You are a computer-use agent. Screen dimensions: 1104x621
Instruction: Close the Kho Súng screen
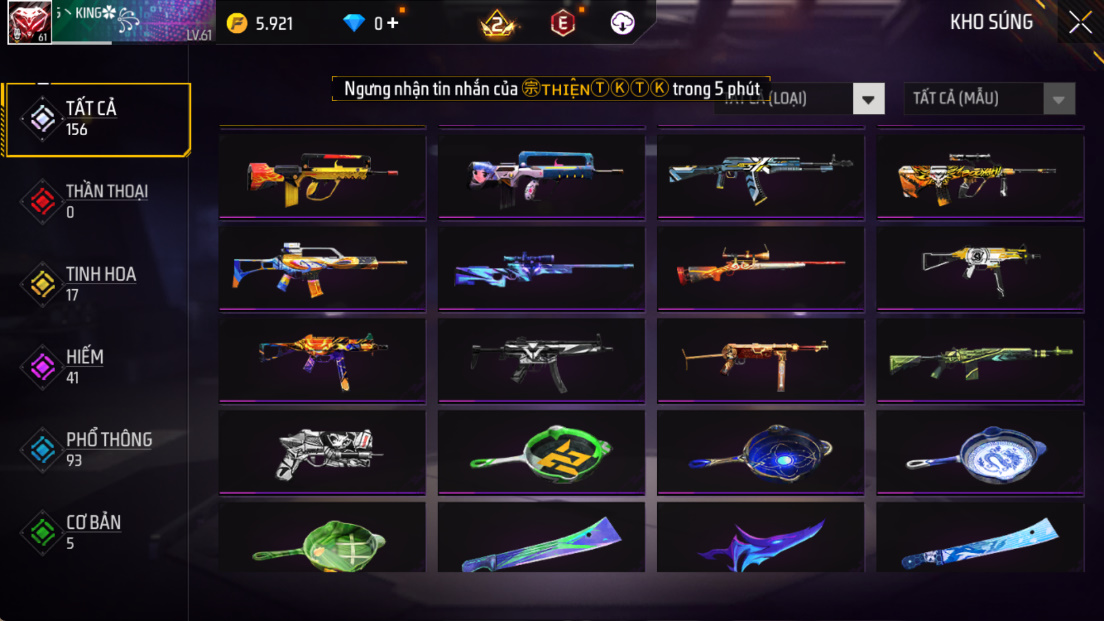[x=1080, y=23]
